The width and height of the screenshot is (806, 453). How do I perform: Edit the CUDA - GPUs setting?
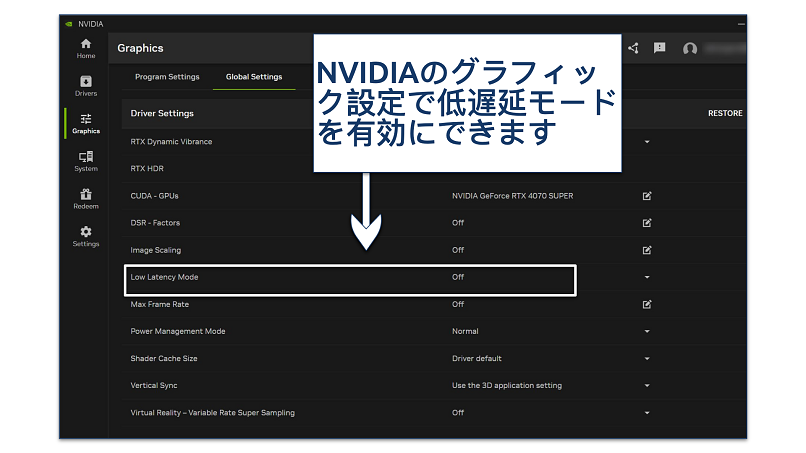(647, 196)
